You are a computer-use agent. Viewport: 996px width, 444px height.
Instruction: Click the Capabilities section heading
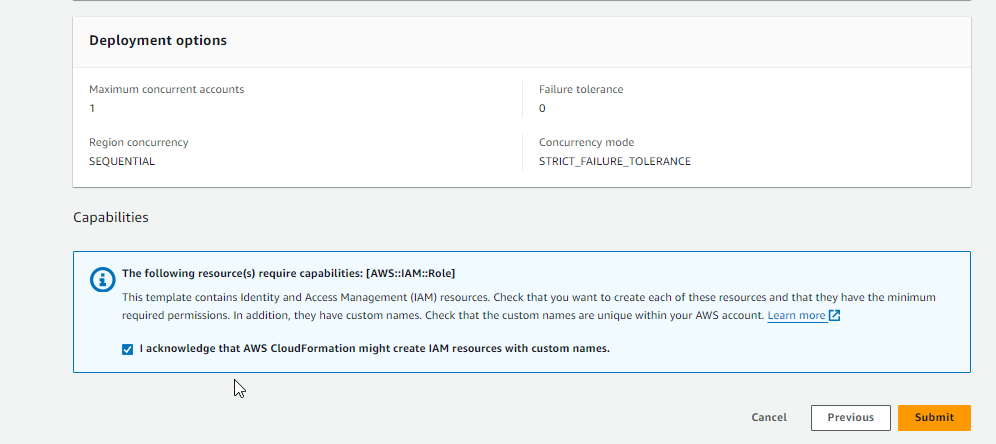111,217
